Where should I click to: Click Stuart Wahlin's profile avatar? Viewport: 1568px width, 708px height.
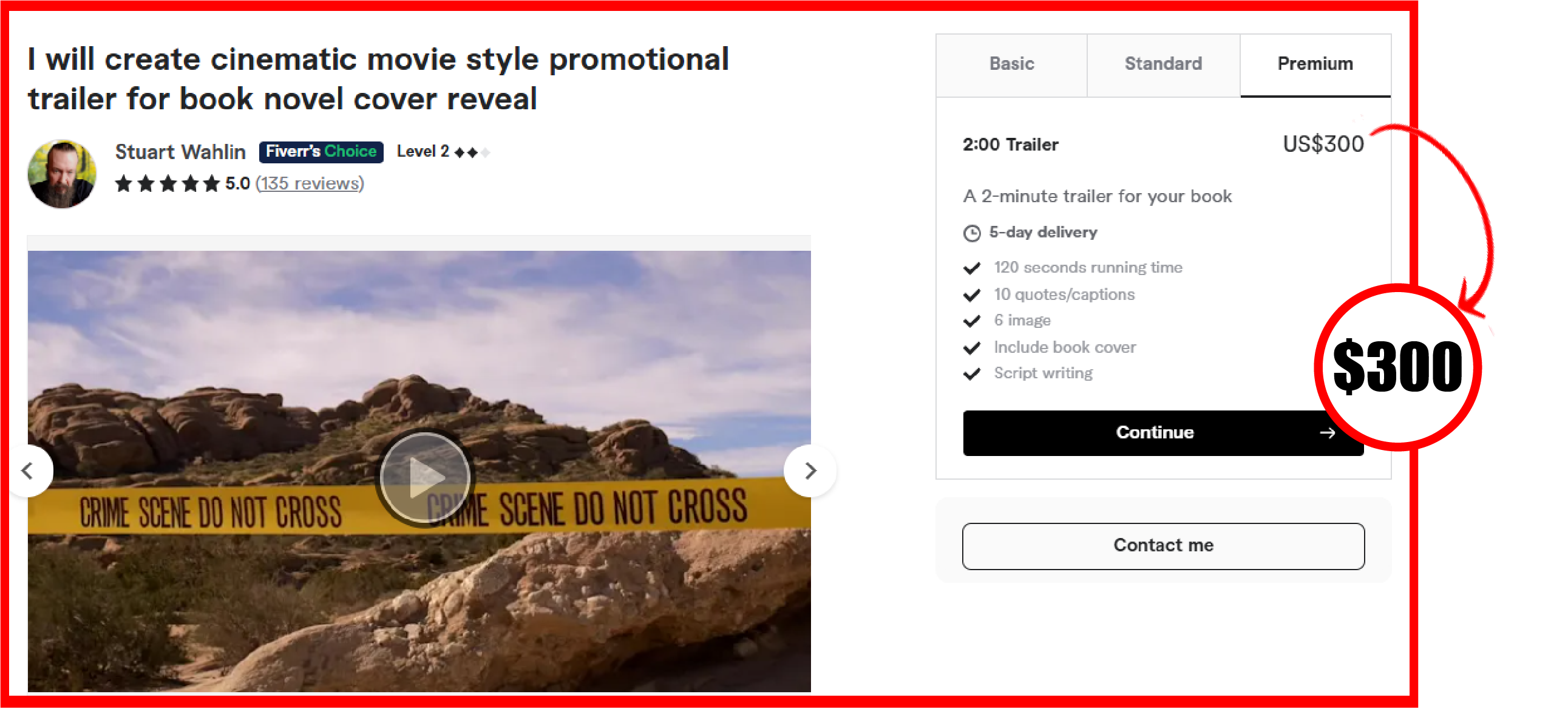[61, 174]
